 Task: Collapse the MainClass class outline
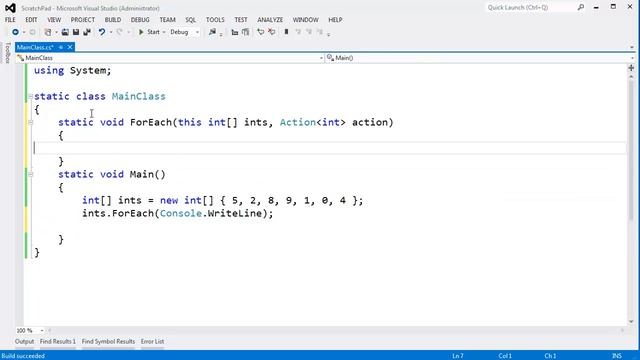(31, 96)
